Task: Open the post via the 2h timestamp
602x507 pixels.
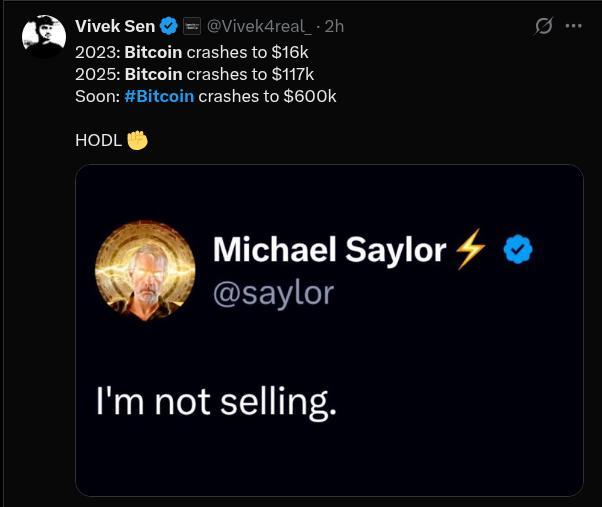Action: 335,26
